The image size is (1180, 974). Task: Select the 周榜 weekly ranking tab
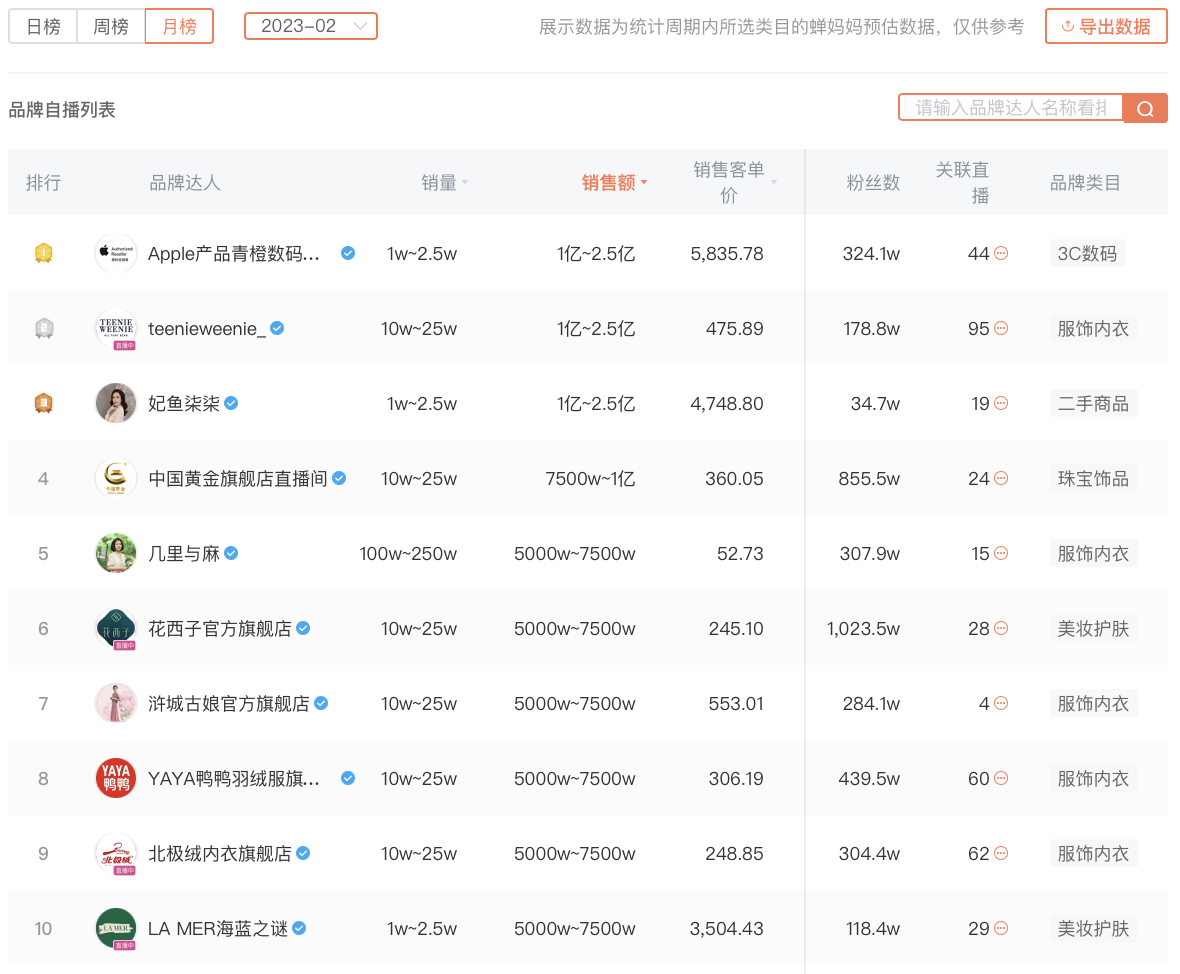(x=111, y=27)
